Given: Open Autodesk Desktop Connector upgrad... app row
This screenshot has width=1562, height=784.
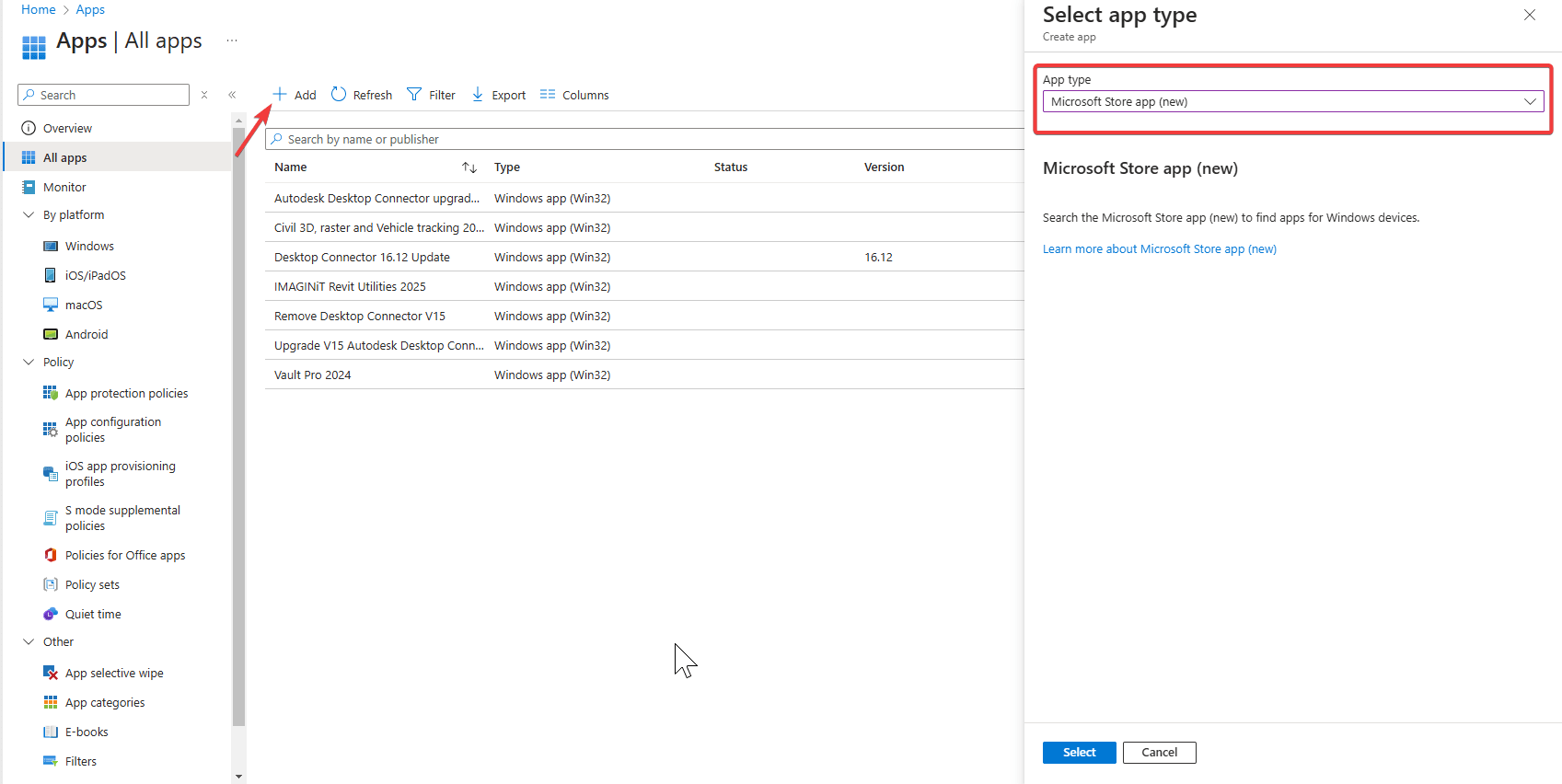Looking at the screenshot, I should [x=644, y=198].
